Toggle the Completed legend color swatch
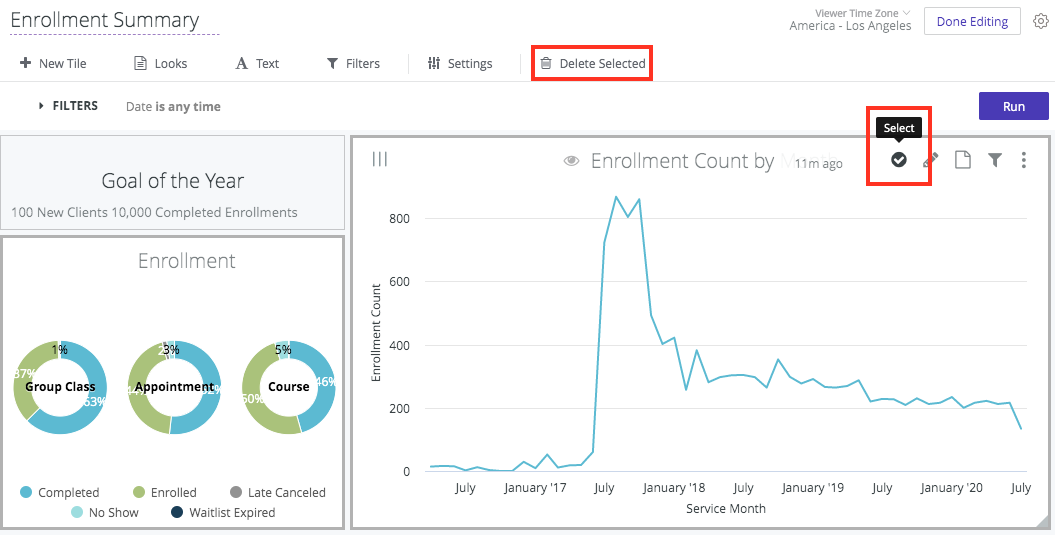Viewport: 1055px width, 535px height. (25, 492)
